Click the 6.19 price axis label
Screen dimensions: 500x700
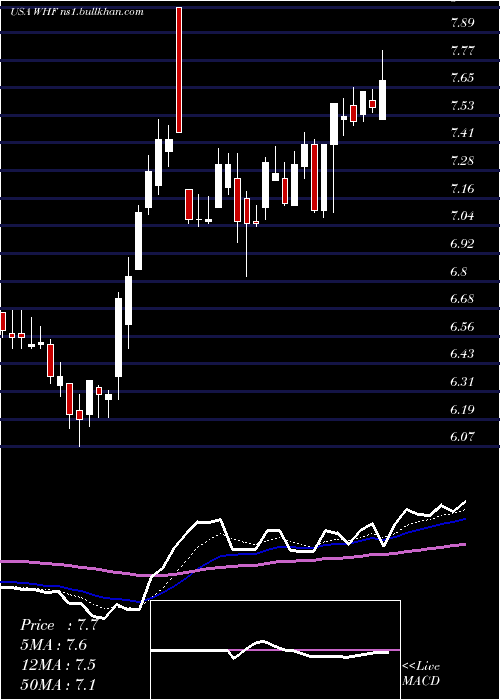point(462,410)
